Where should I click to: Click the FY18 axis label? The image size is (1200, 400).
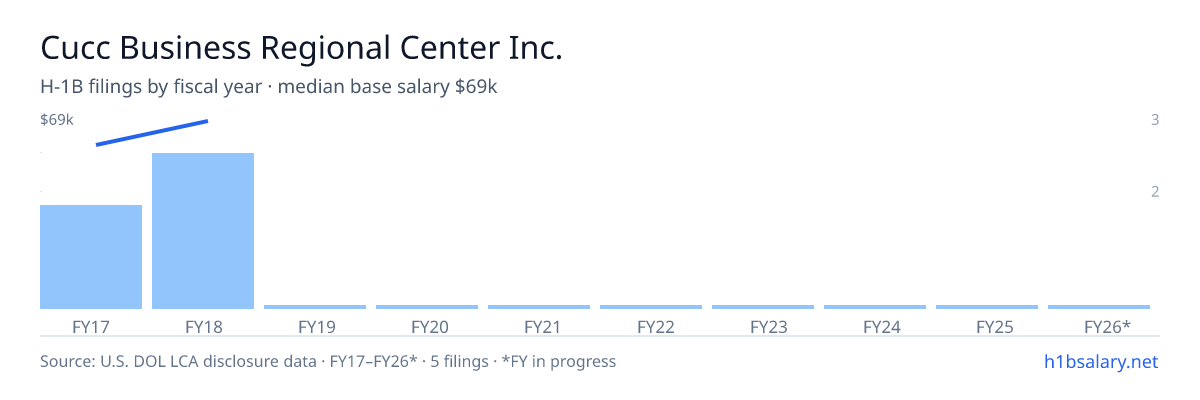coord(203,327)
